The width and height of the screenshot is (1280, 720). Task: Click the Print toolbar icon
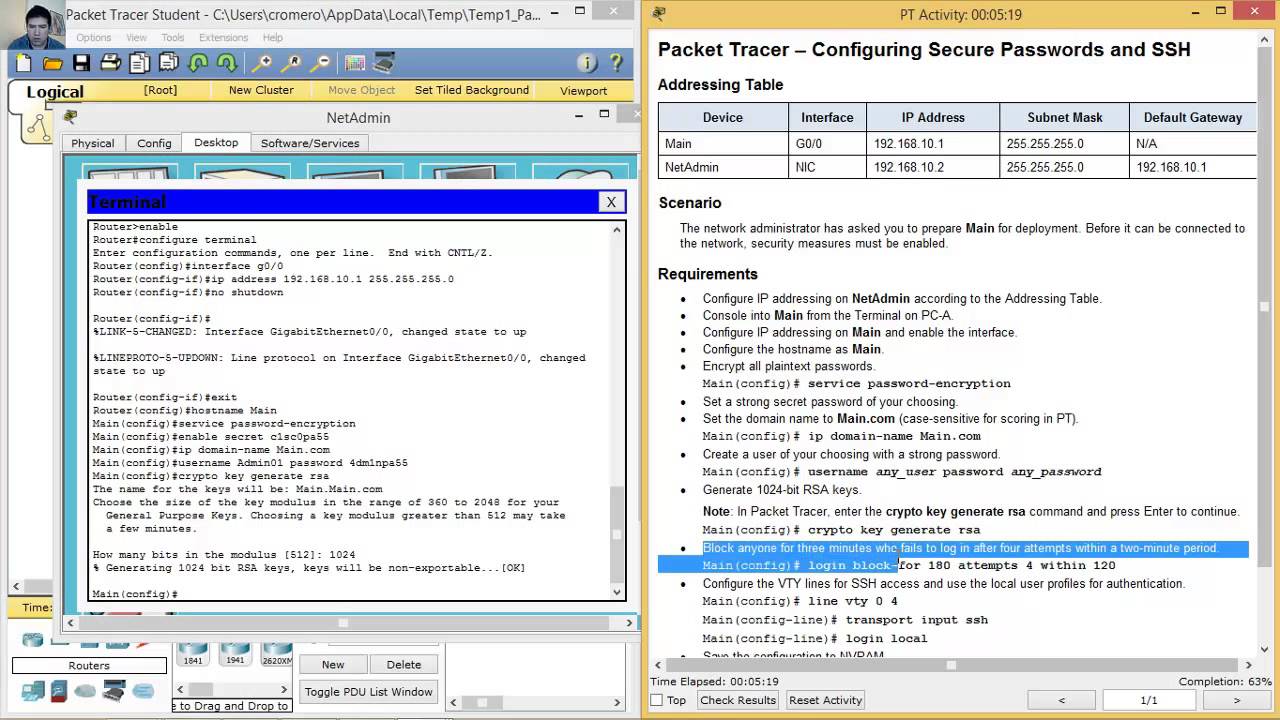point(111,63)
